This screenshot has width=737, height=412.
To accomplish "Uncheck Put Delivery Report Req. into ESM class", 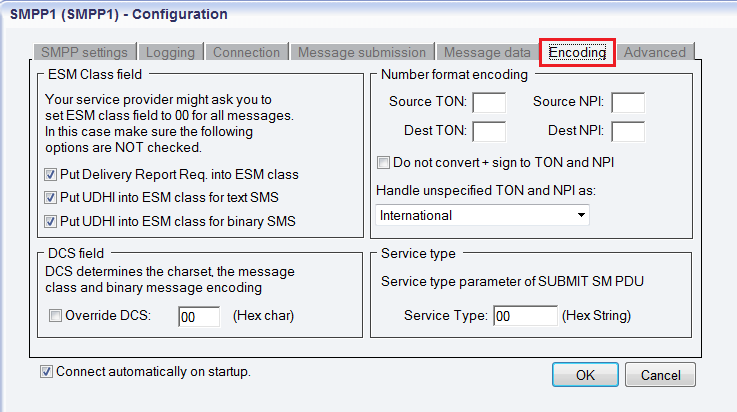I will [50, 175].
